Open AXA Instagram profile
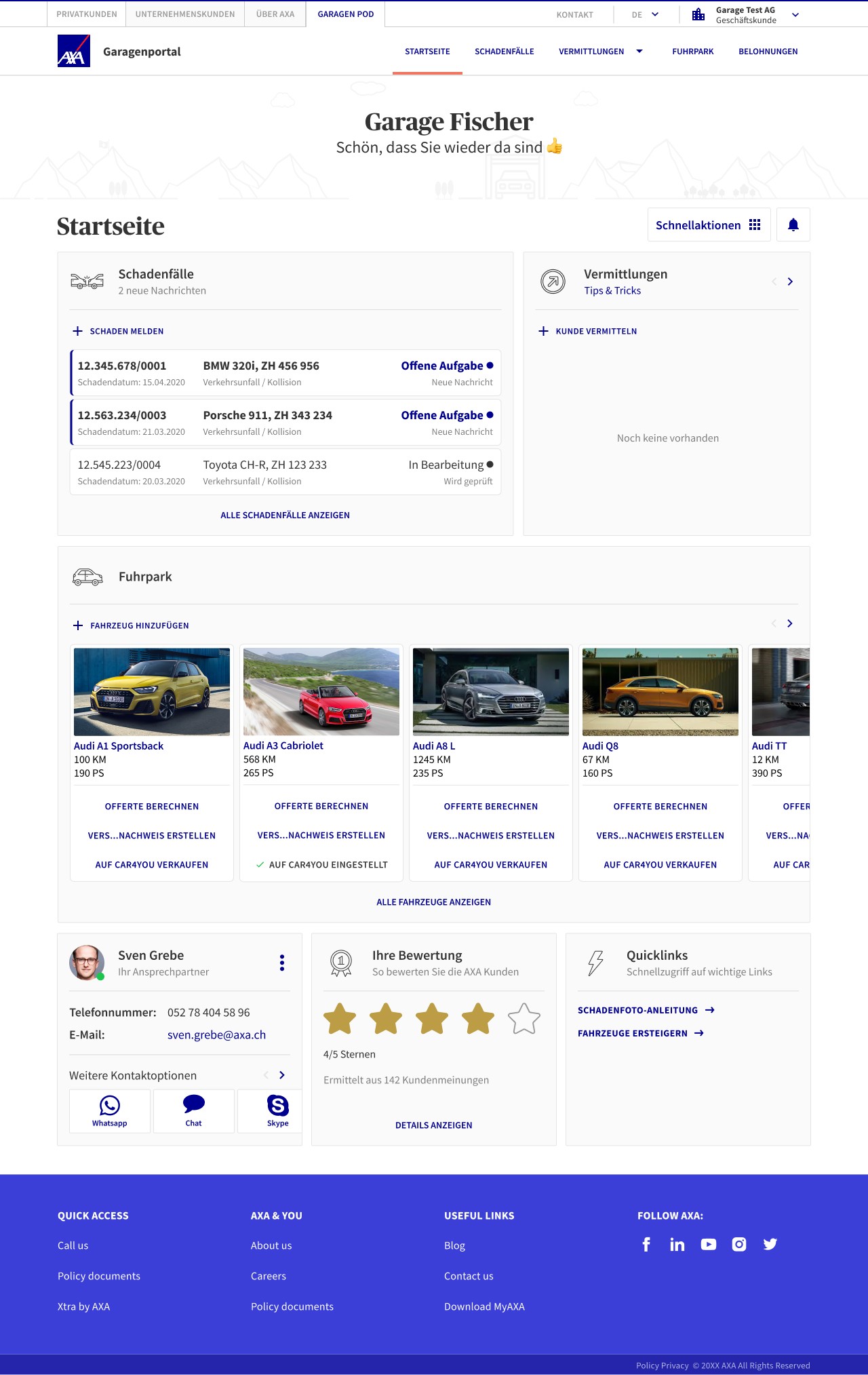868x1375 pixels. point(739,1244)
